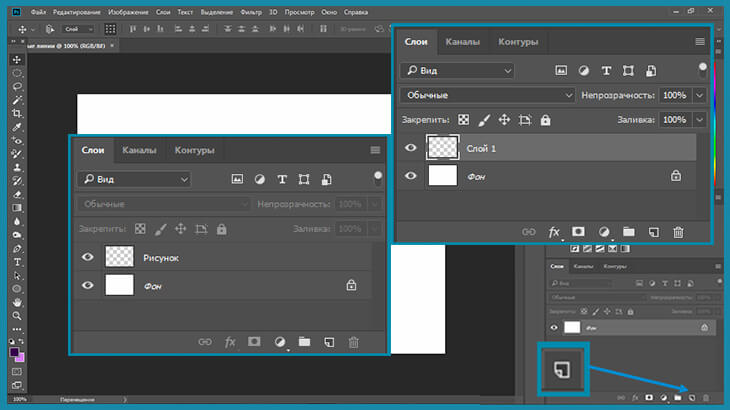Select the Pen tool
Screen dimensions: 730x410
tap(17, 249)
